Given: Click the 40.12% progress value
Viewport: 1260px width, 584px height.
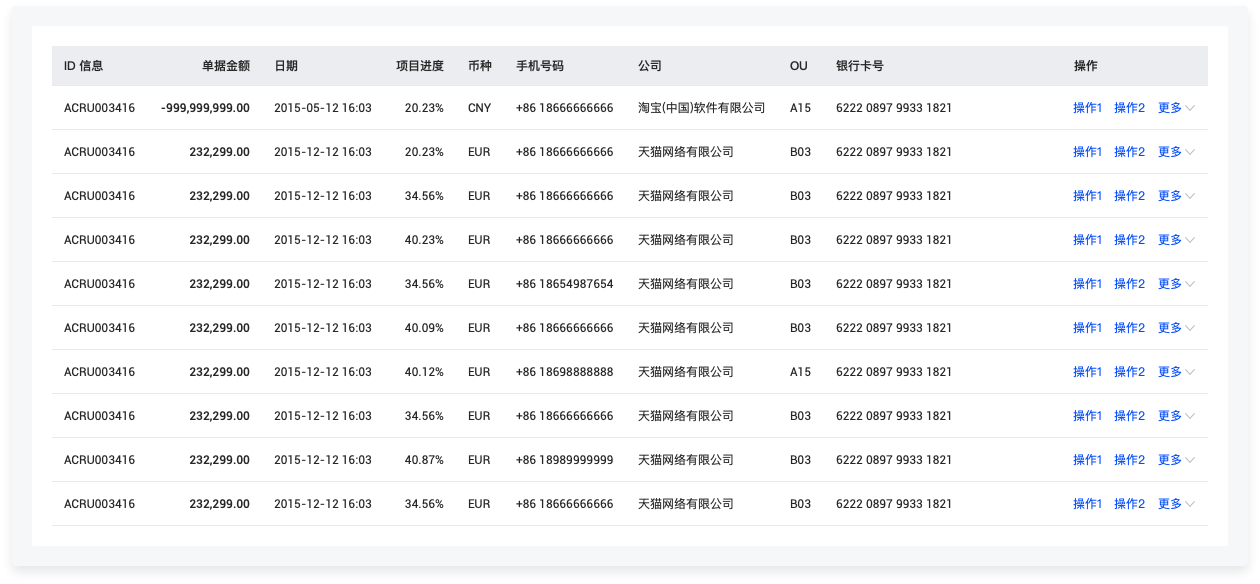Looking at the screenshot, I should (x=424, y=372).
